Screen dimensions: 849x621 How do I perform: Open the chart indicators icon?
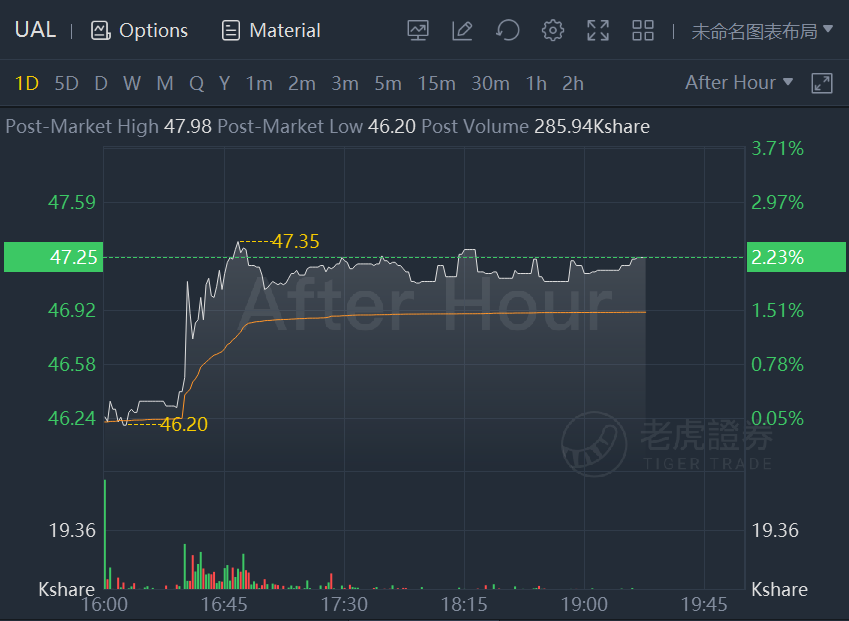pyautogui.click(x=418, y=31)
